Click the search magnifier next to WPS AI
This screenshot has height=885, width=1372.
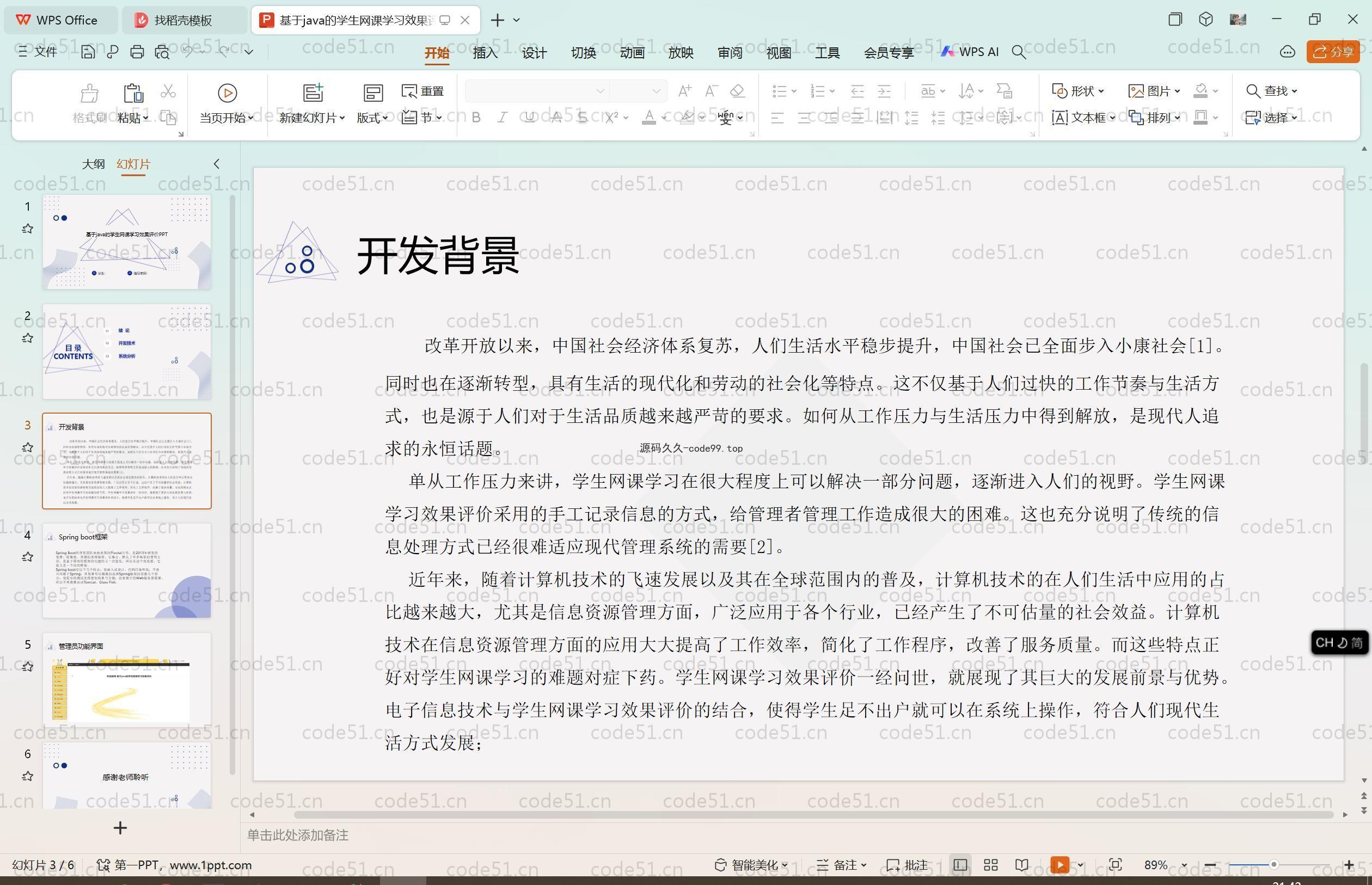(1019, 52)
